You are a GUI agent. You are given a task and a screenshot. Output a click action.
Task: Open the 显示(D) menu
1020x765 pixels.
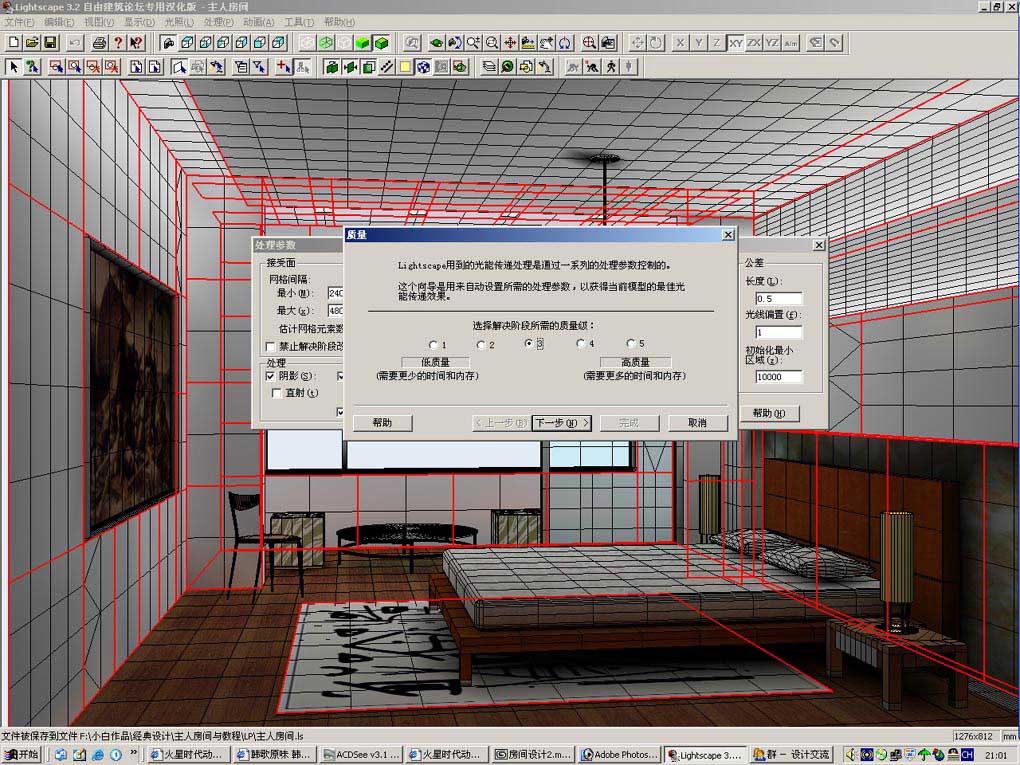point(139,22)
